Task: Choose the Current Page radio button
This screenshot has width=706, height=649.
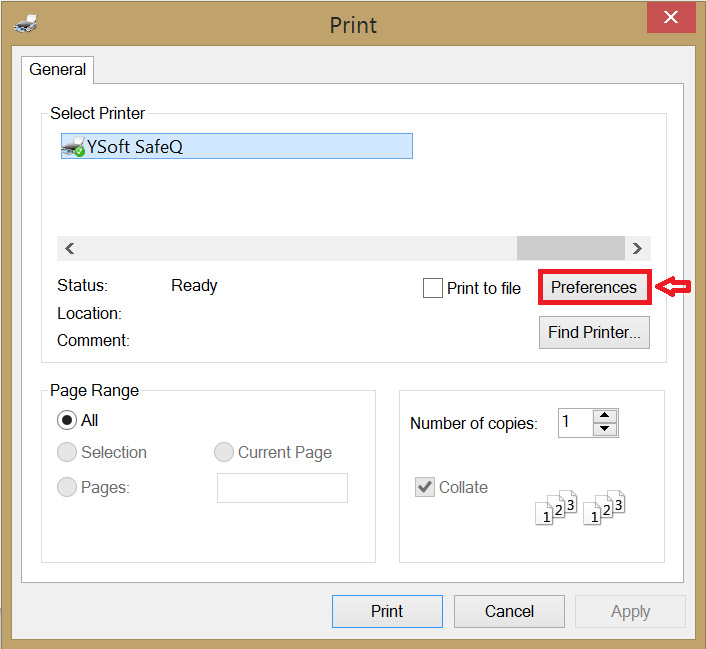Action: tap(224, 453)
